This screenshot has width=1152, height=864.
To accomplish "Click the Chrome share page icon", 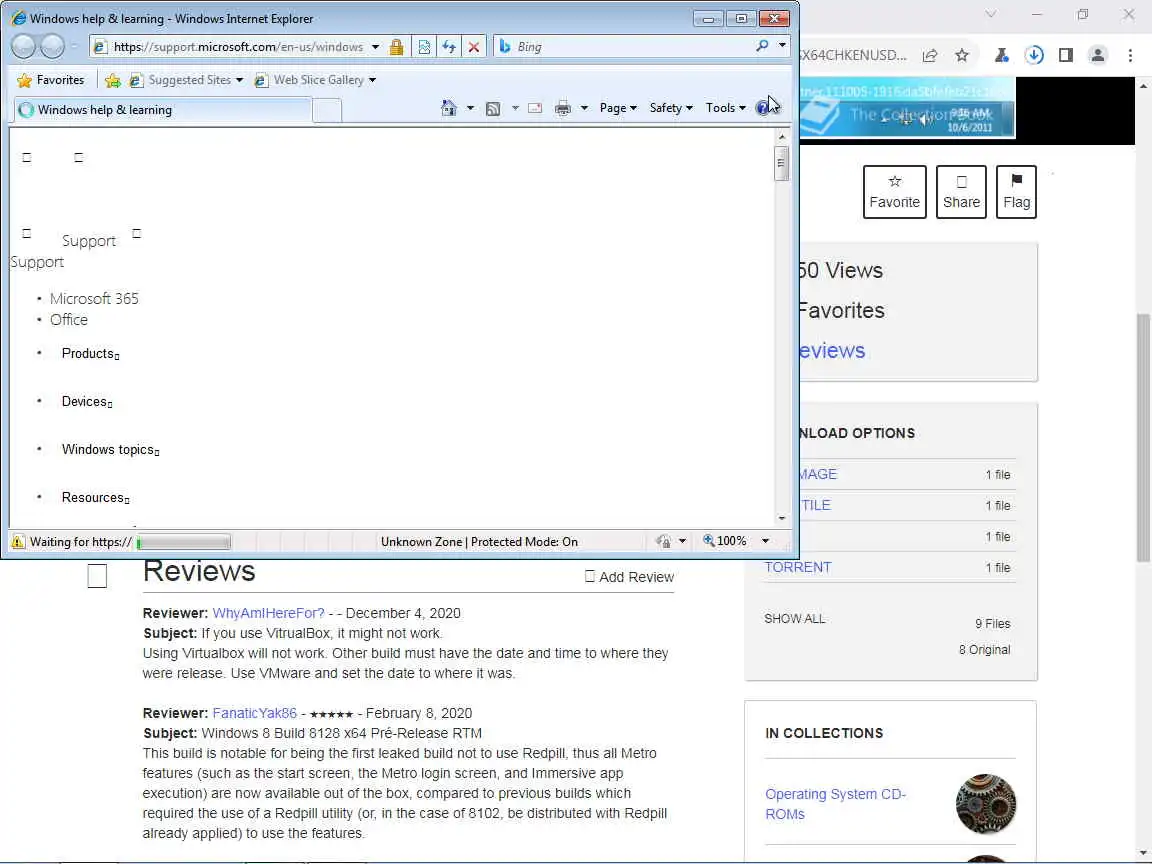I will click(930, 55).
